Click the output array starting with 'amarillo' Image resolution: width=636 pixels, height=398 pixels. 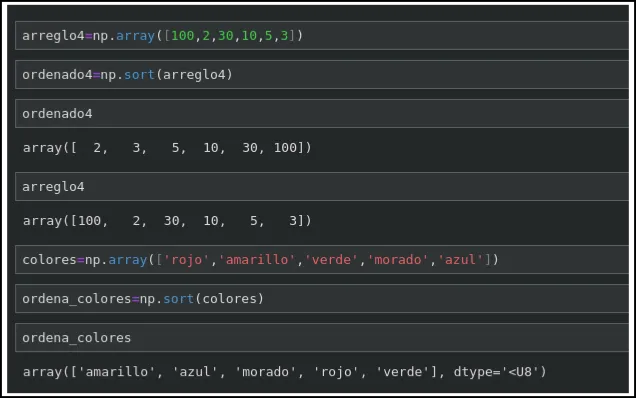tap(285, 372)
